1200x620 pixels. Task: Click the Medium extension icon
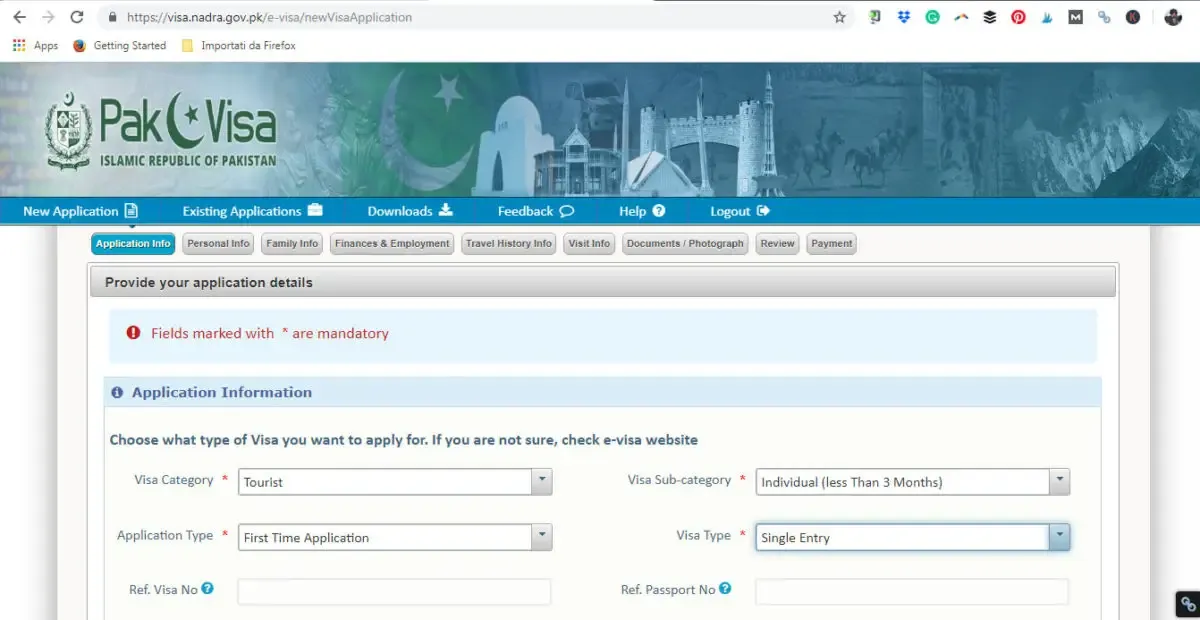pos(1075,17)
